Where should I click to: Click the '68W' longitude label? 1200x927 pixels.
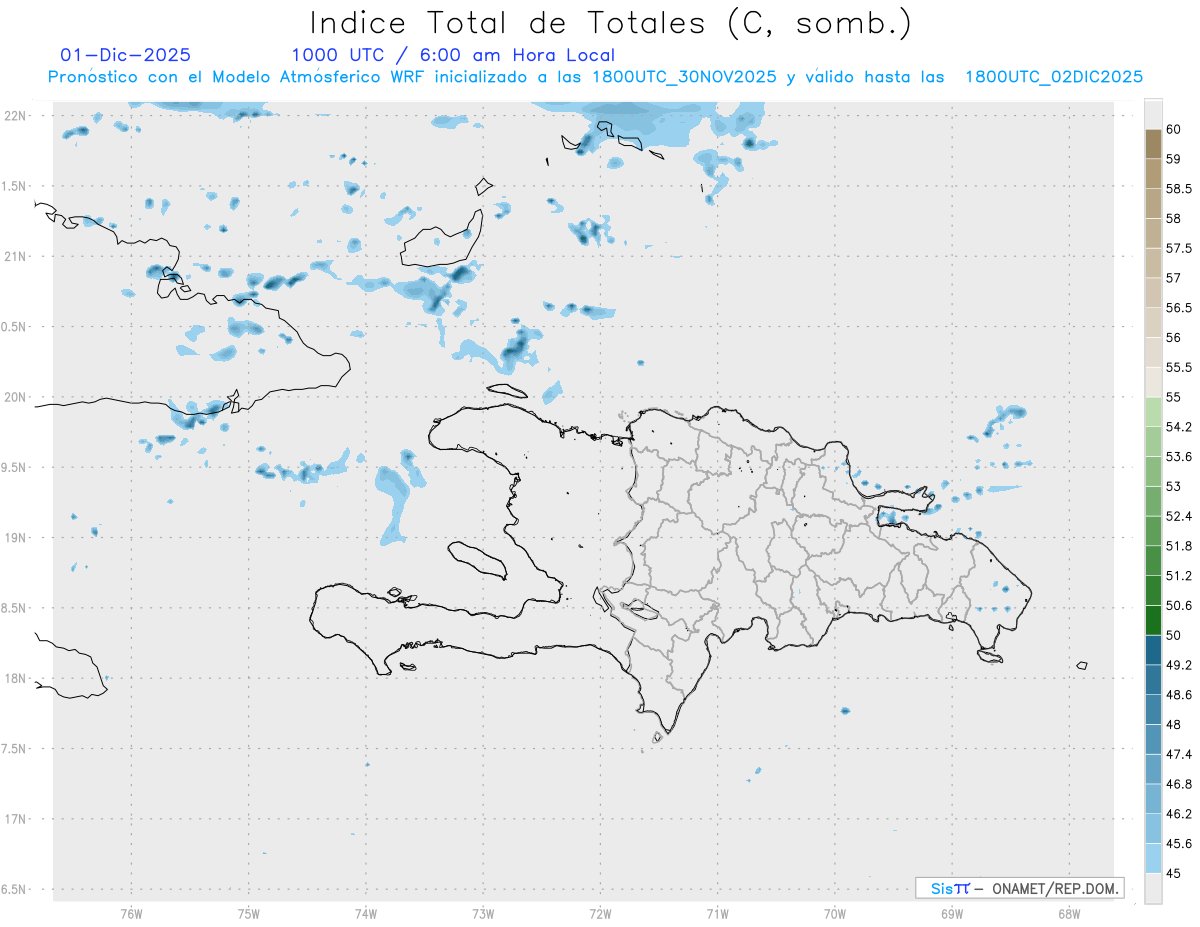1069,913
